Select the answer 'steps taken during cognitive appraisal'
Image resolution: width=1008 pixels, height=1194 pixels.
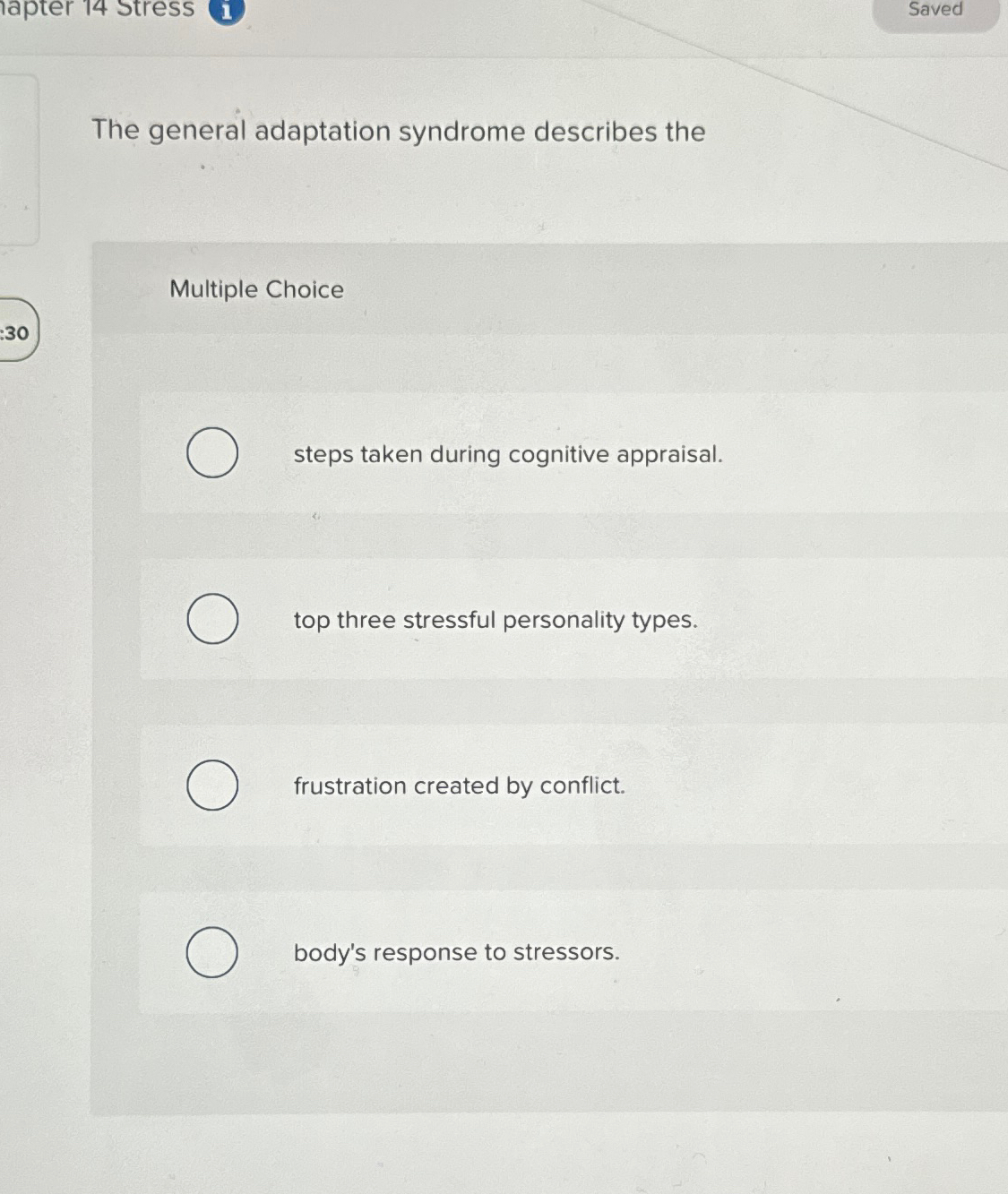point(211,453)
